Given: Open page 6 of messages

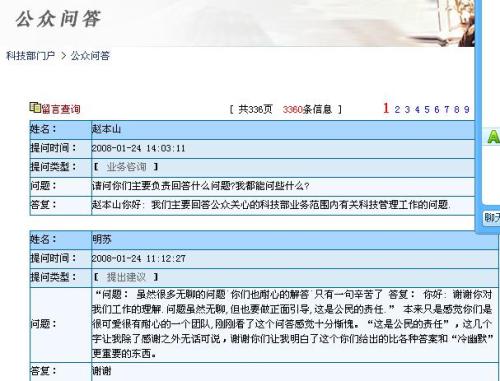Looking at the screenshot, I should pos(437,109).
